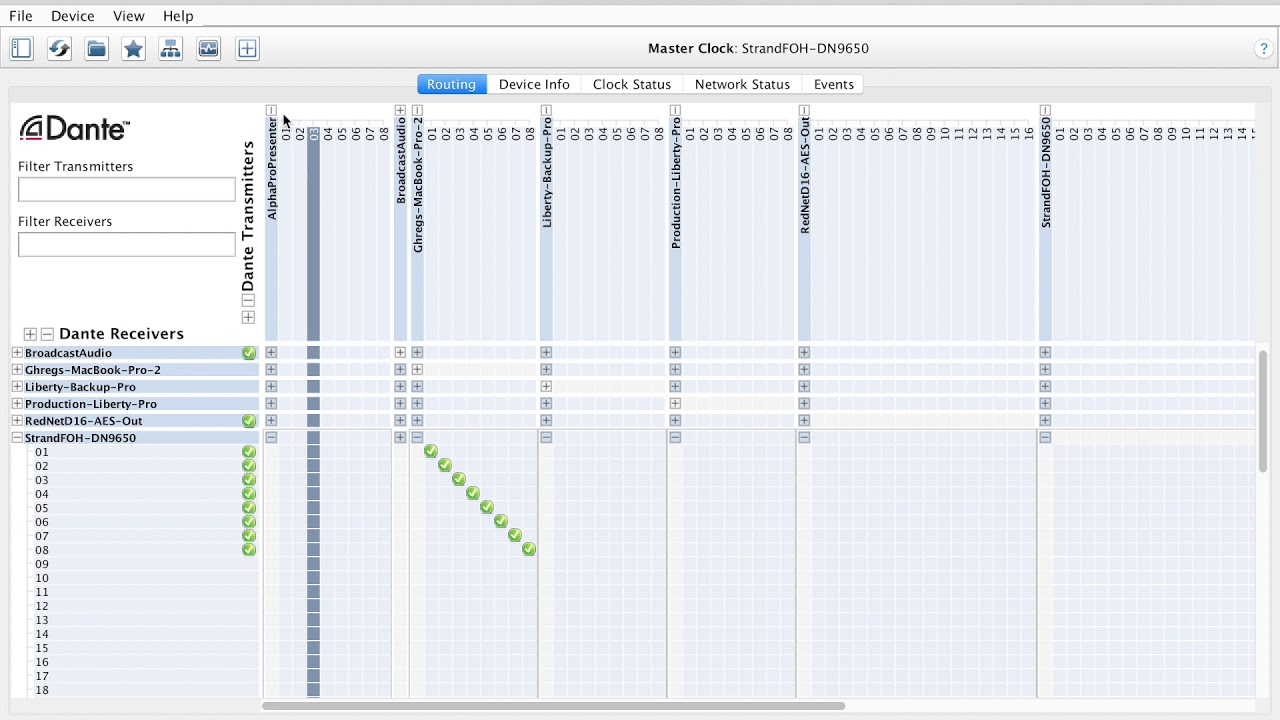Expand all Dante Receivers with plus button
The image size is (1280, 720).
[x=30, y=334]
